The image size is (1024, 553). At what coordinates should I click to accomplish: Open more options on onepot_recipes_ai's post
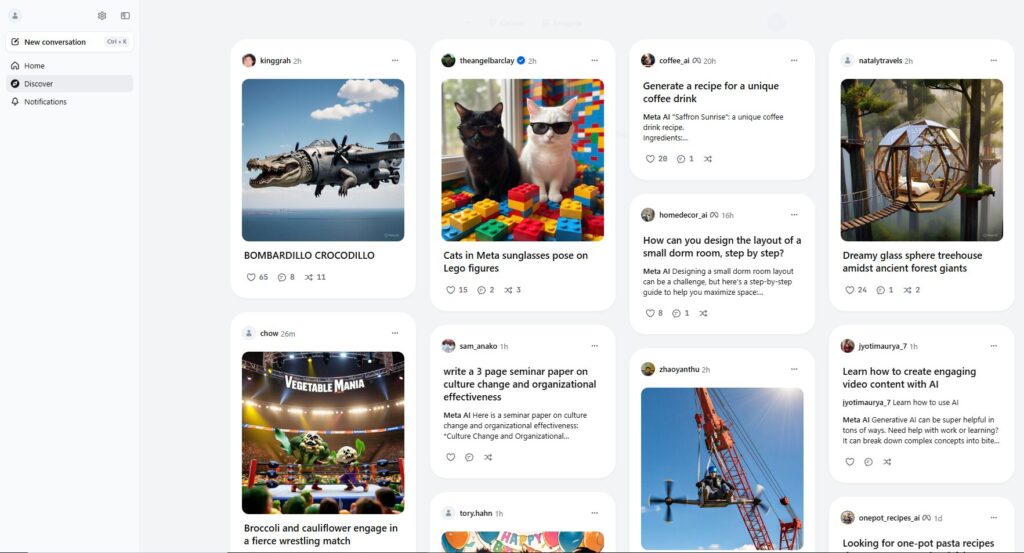[x=993, y=518]
